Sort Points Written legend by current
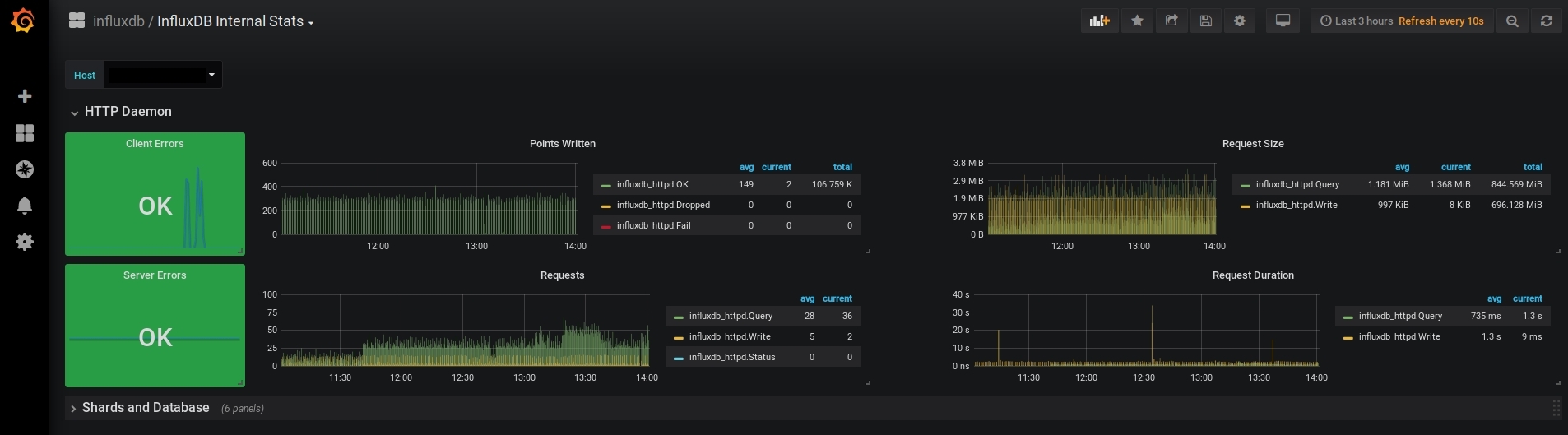This screenshot has width=1568, height=435. [x=776, y=167]
